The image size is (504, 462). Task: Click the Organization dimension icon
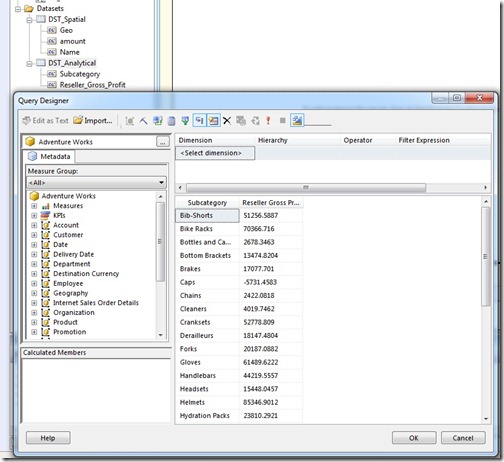point(45,313)
